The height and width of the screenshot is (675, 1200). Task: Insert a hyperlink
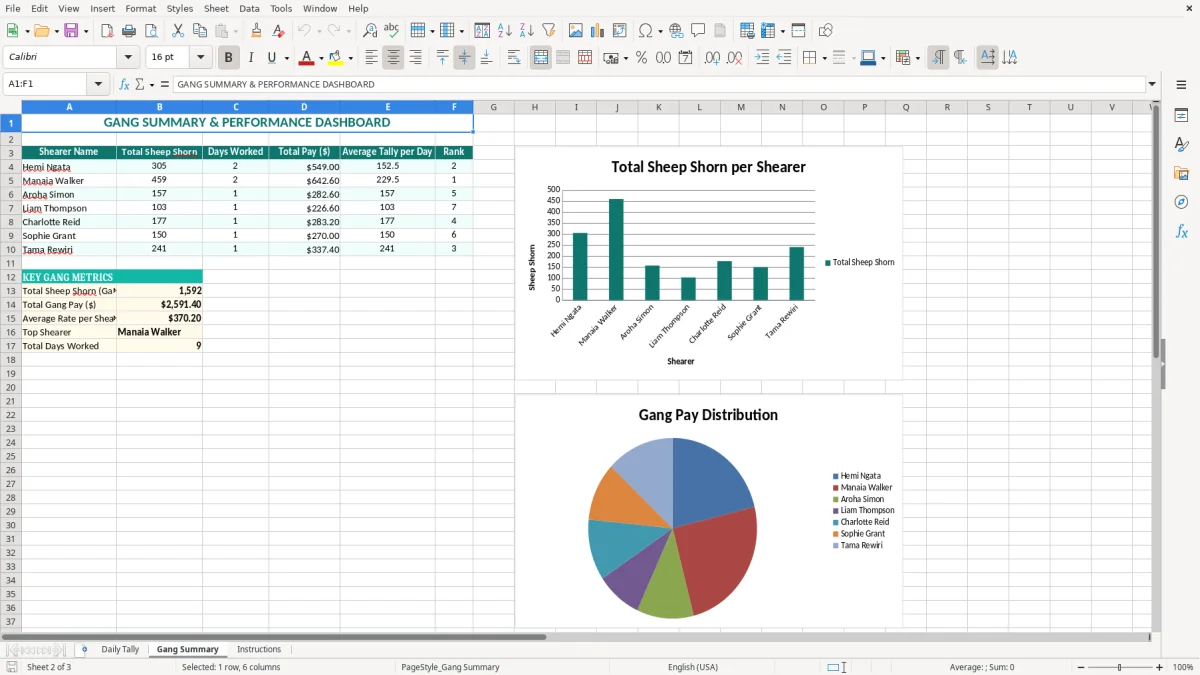pyautogui.click(x=676, y=31)
